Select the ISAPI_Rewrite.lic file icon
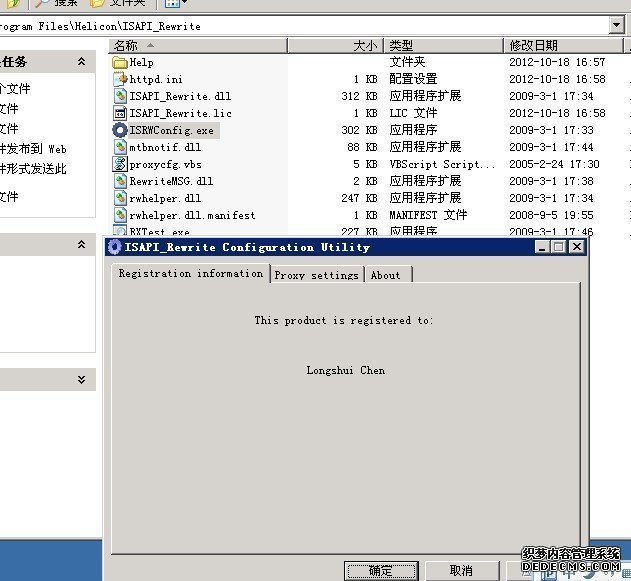This screenshot has width=631, height=581. coord(120,113)
